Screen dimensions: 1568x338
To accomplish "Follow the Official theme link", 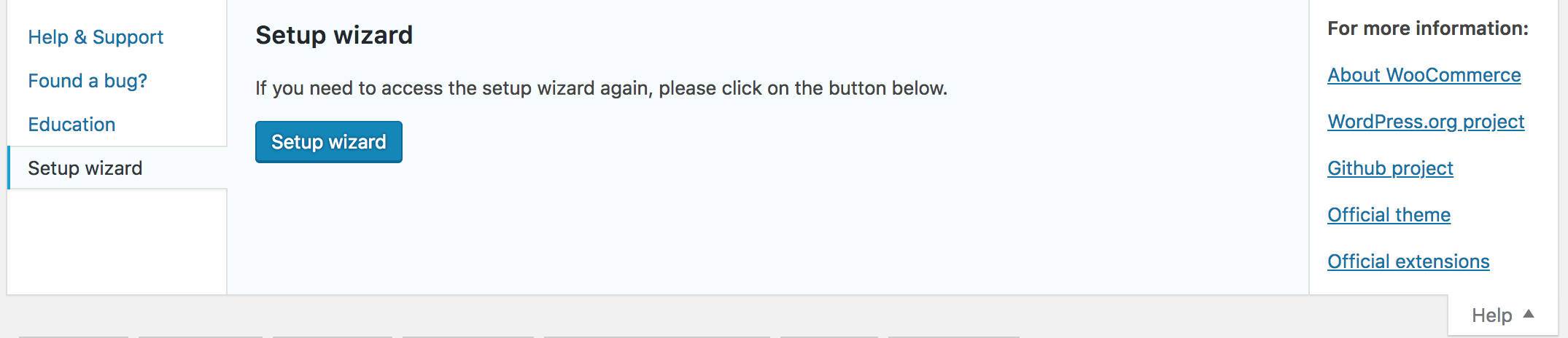I will click(1389, 215).
